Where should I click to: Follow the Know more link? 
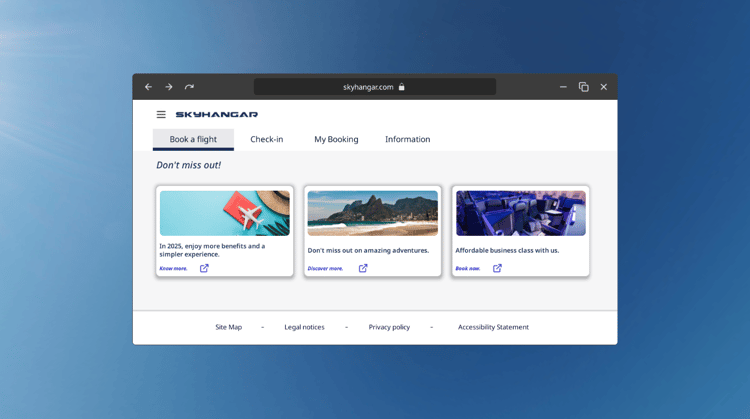pos(173,268)
